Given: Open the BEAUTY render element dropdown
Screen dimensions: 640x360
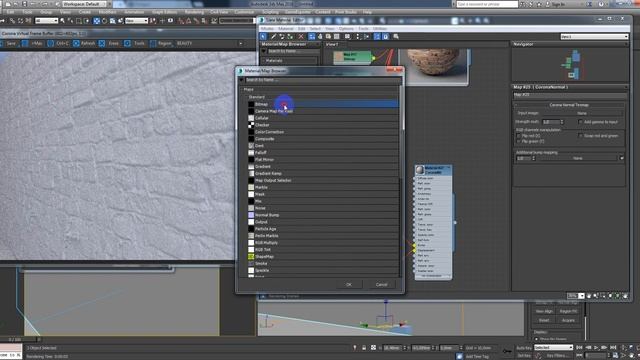Looking at the screenshot, I should (x=210, y=43).
